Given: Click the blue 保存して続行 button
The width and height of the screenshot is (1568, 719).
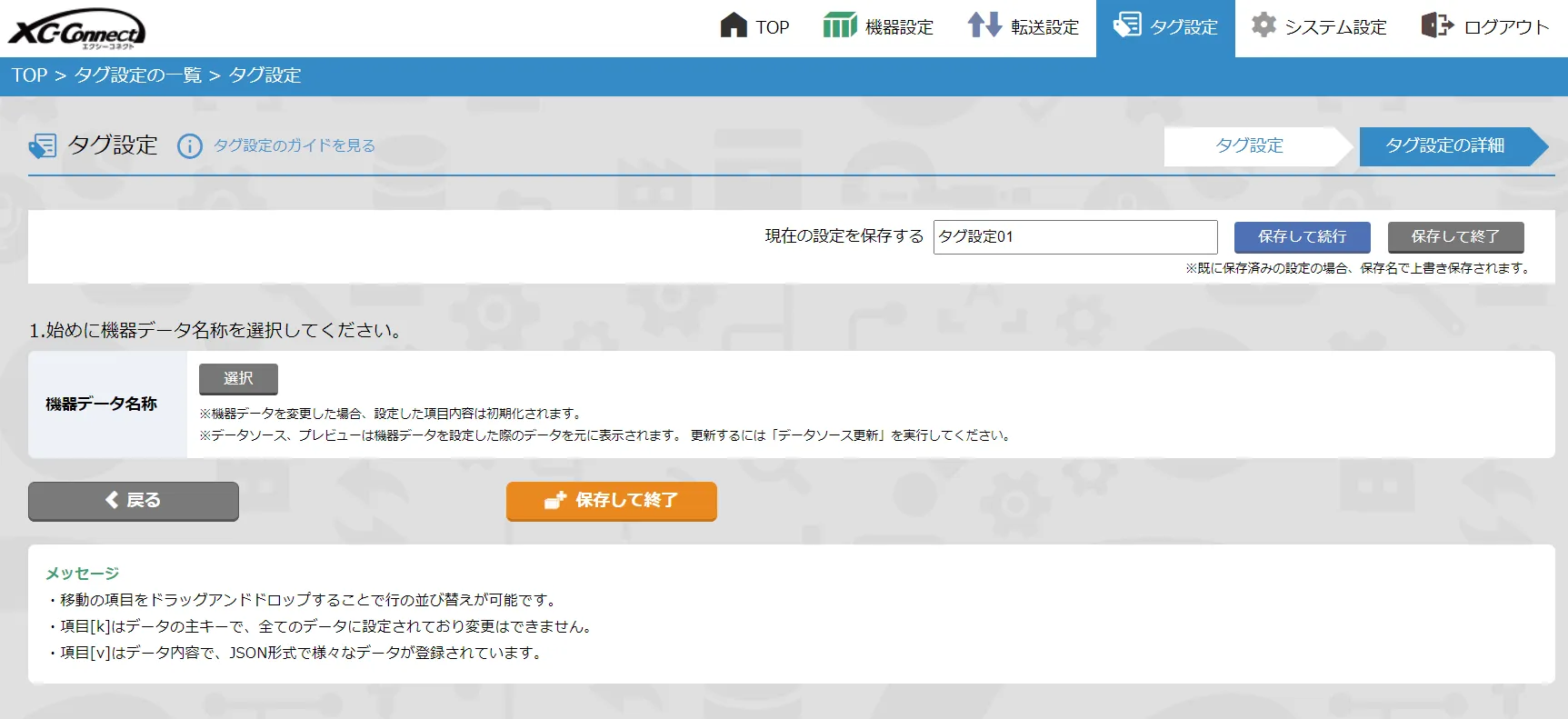Looking at the screenshot, I should pyautogui.click(x=1303, y=237).
